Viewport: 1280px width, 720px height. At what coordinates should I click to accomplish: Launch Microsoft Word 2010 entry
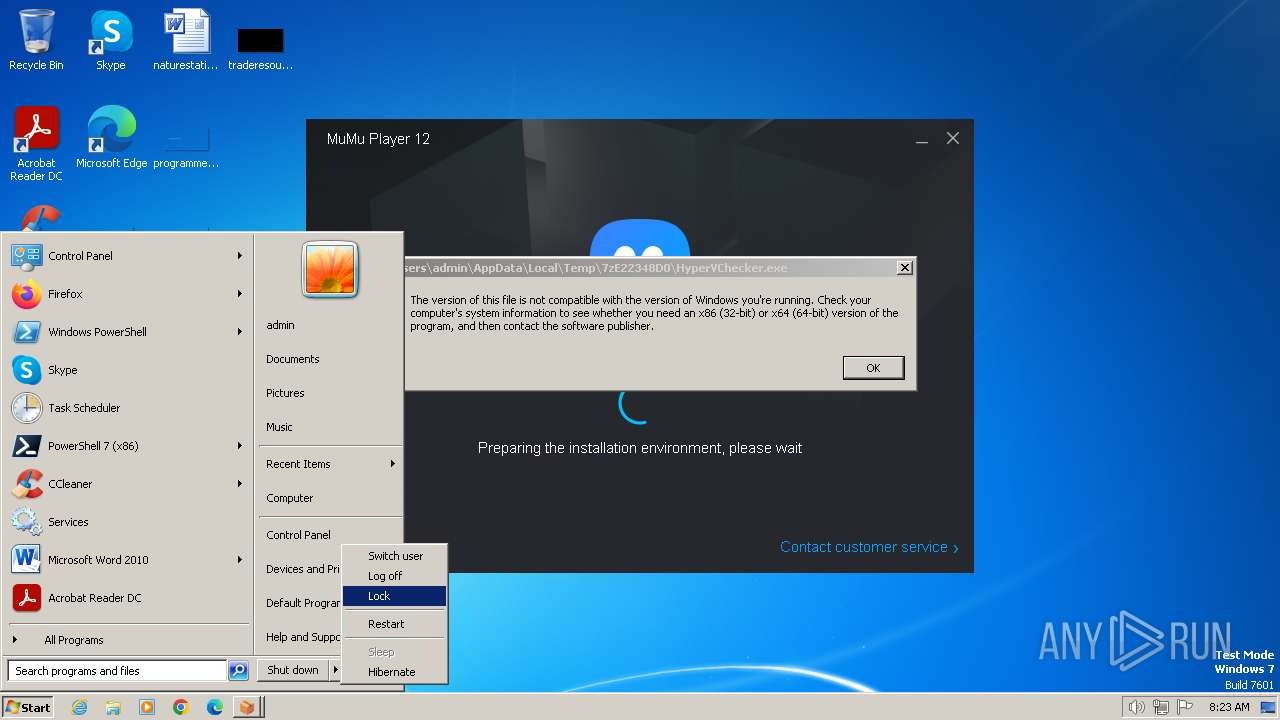tap(128, 560)
